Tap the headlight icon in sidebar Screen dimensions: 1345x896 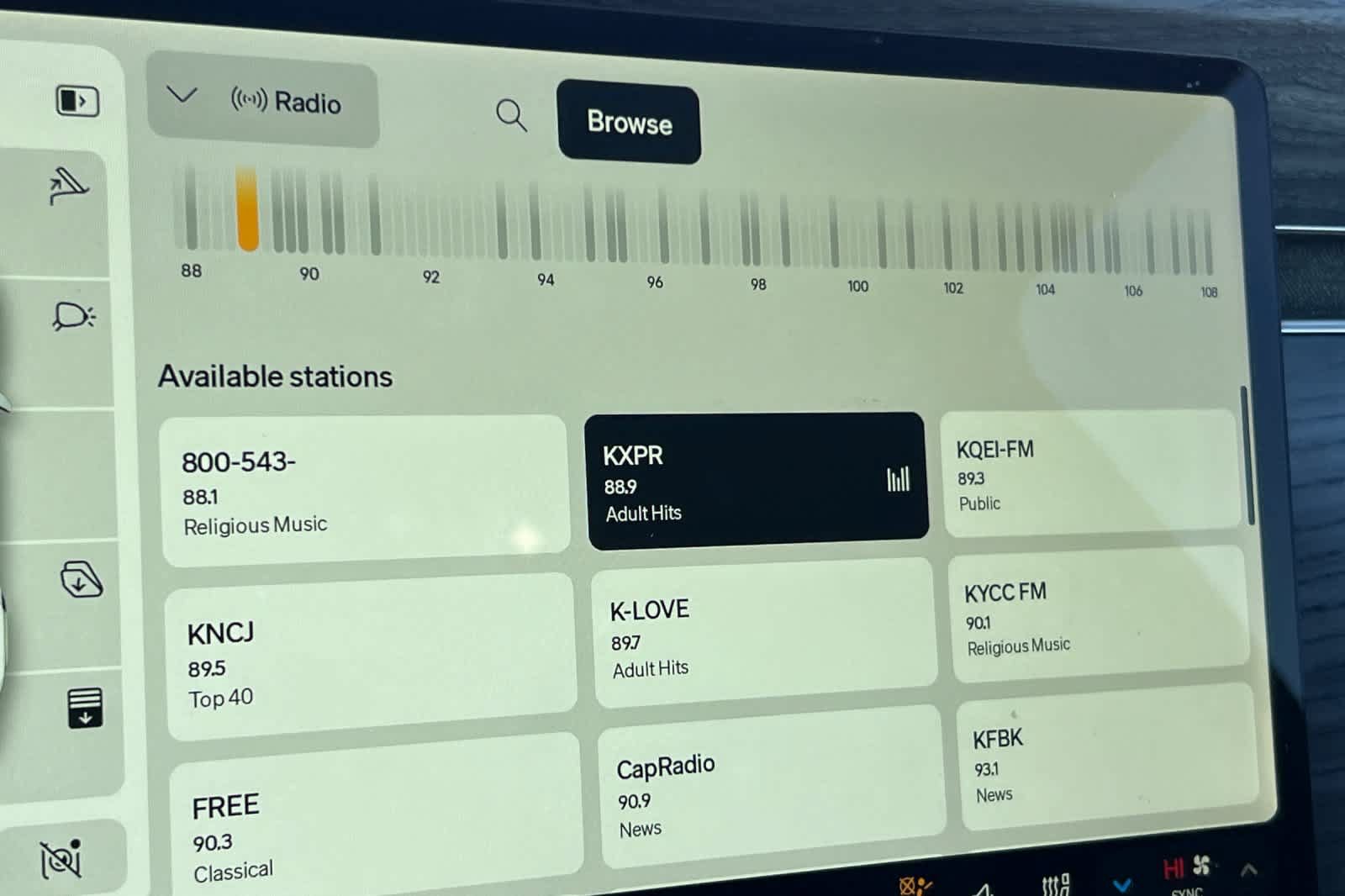coord(74,316)
